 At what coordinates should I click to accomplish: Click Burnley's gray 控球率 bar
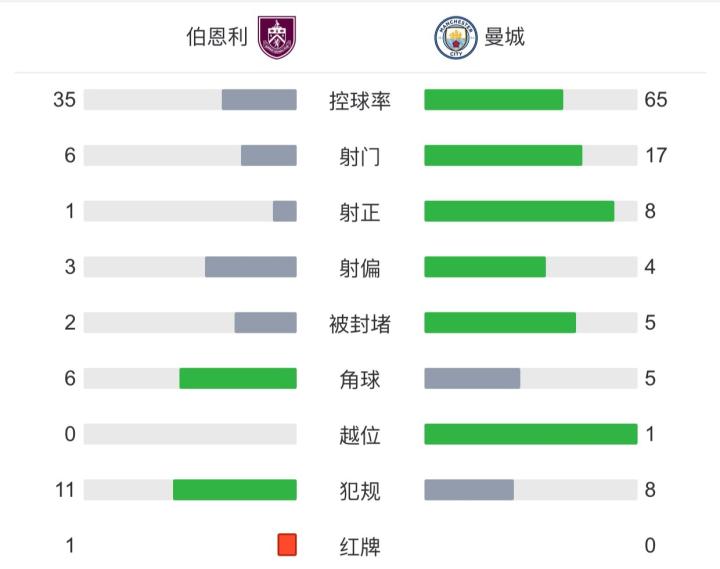[259, 100]
